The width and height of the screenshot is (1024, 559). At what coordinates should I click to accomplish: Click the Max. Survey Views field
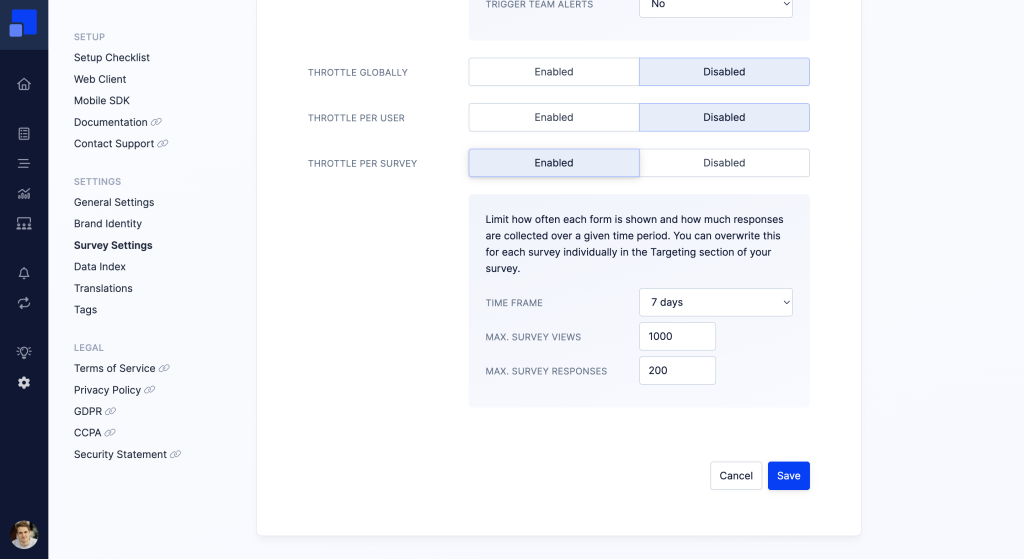(x=677, y=336)
